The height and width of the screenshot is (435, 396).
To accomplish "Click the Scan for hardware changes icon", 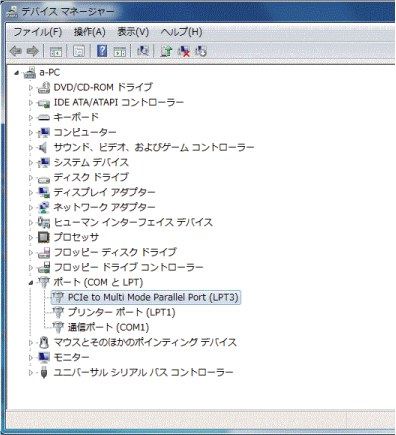I will click(x=143, y=51).
